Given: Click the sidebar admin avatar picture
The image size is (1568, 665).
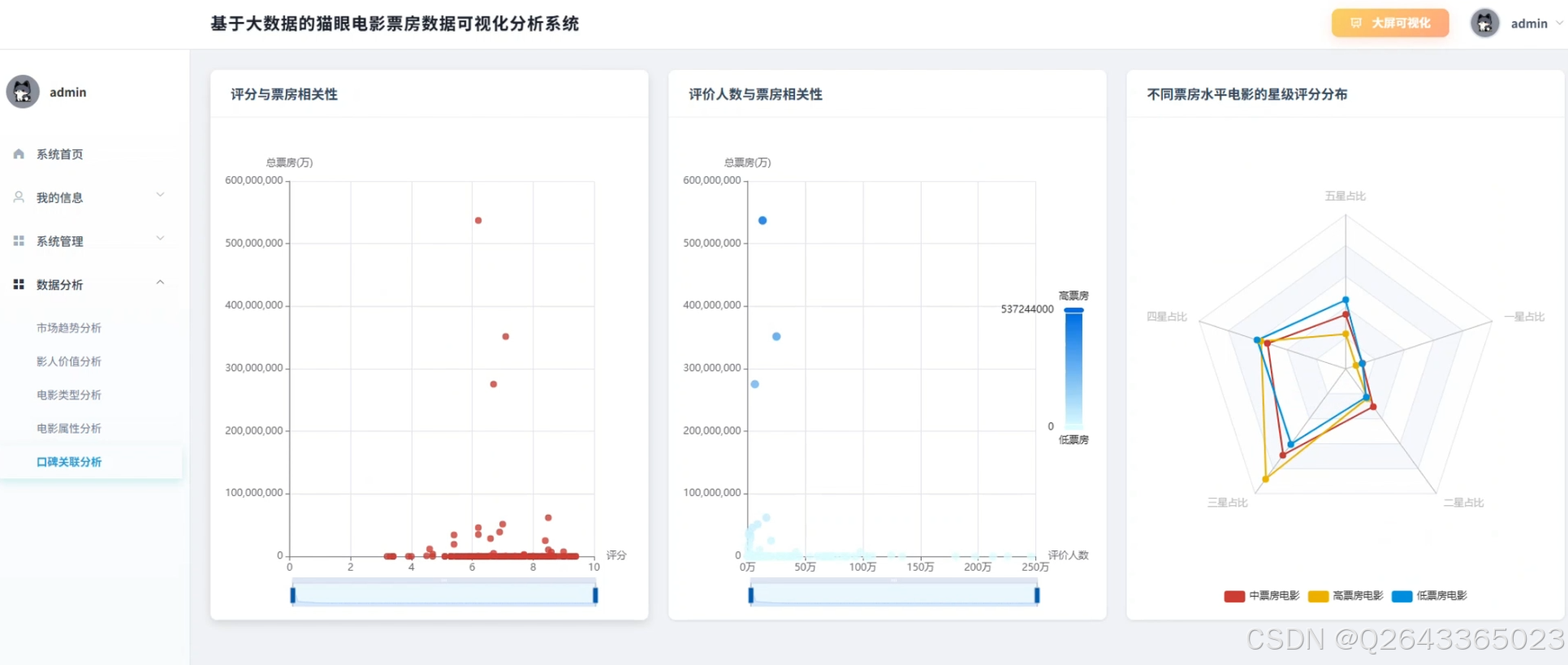Looking at the screenshot, I should [23, 92].
